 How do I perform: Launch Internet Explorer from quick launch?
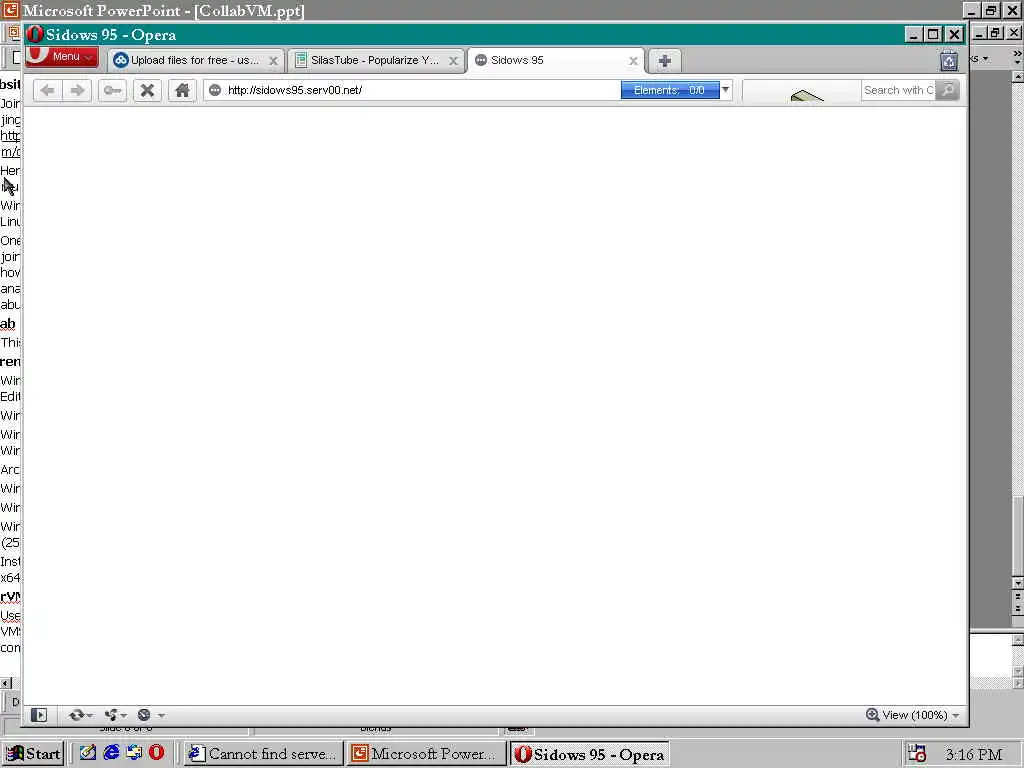click(x=111, y=753)
